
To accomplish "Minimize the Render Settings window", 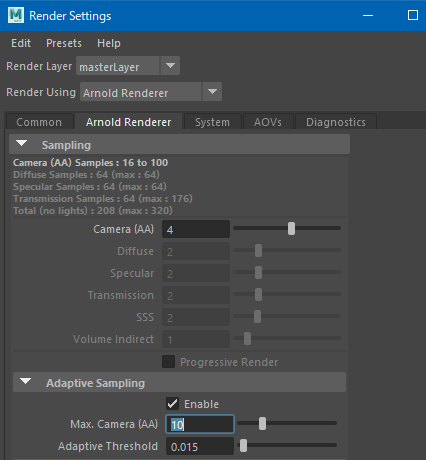I will (x=368, y=15).
